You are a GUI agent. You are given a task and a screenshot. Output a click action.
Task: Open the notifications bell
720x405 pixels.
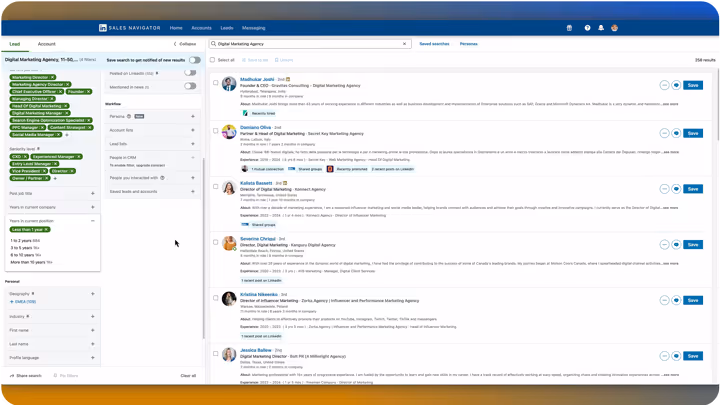point(601,28)
